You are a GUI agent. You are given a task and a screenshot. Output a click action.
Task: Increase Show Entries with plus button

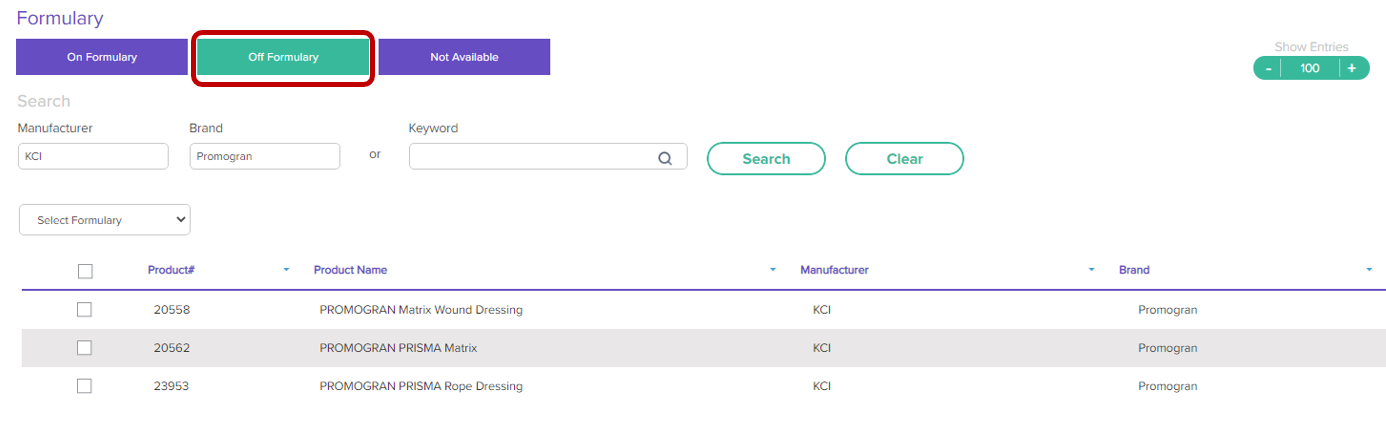[1351, 68]
